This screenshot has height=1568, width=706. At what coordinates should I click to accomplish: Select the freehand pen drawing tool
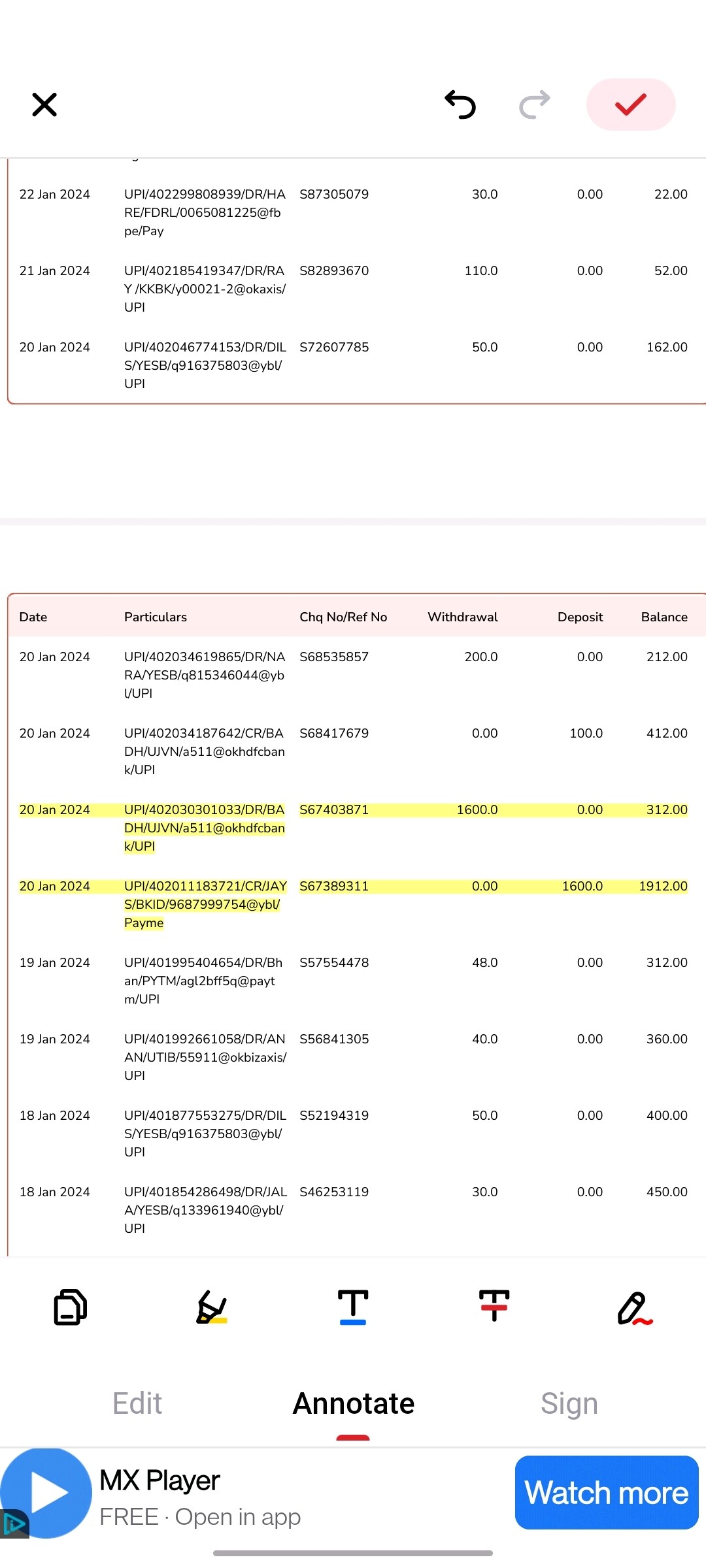click(x=635, y=1307)
